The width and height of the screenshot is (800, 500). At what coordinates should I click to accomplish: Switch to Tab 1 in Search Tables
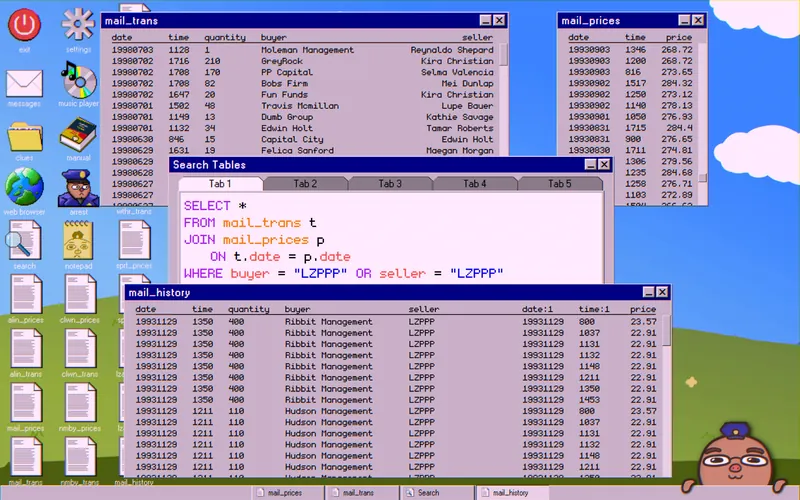pyautogui.click(x=220, y=184)
